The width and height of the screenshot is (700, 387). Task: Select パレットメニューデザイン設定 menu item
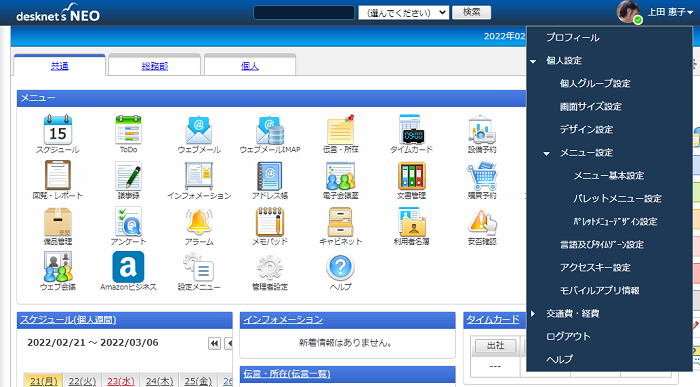coord(615,221)
